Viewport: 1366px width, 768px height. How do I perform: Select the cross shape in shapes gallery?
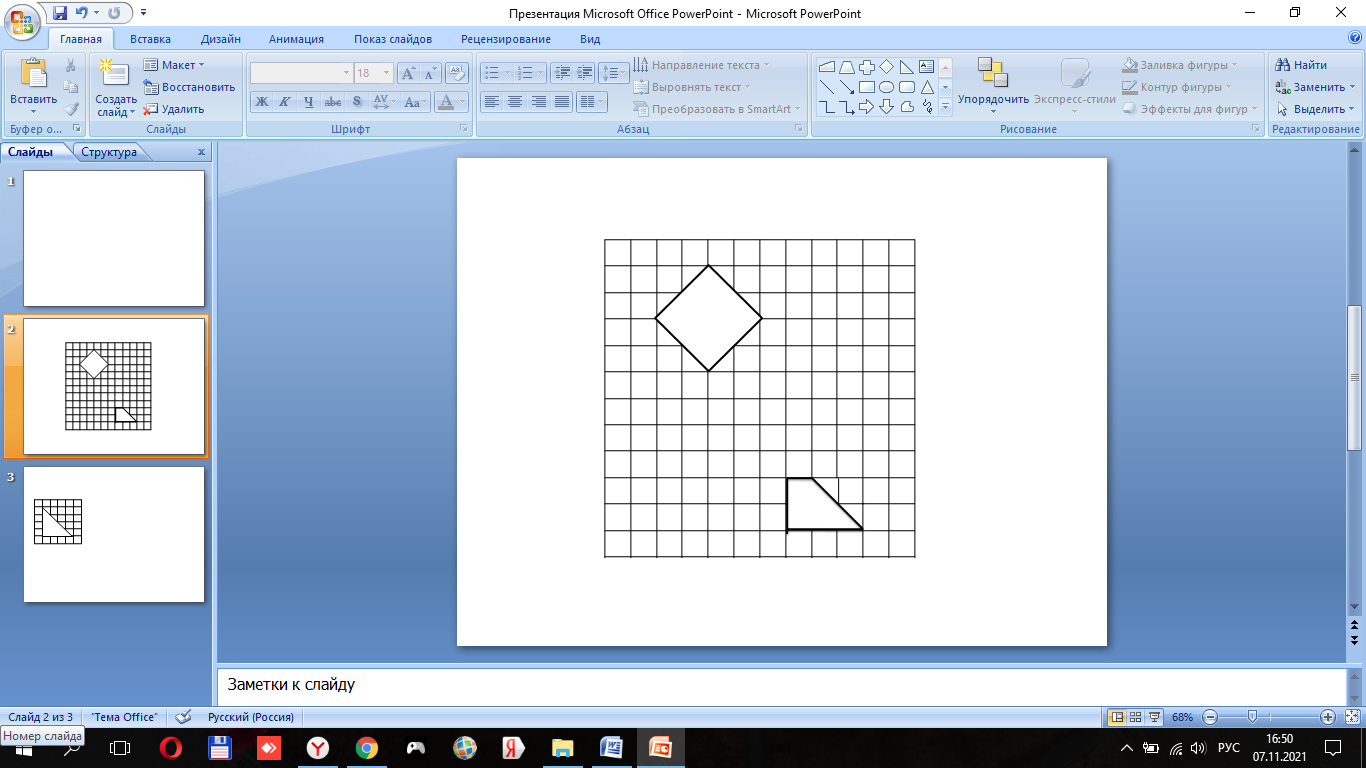(867, 67)
